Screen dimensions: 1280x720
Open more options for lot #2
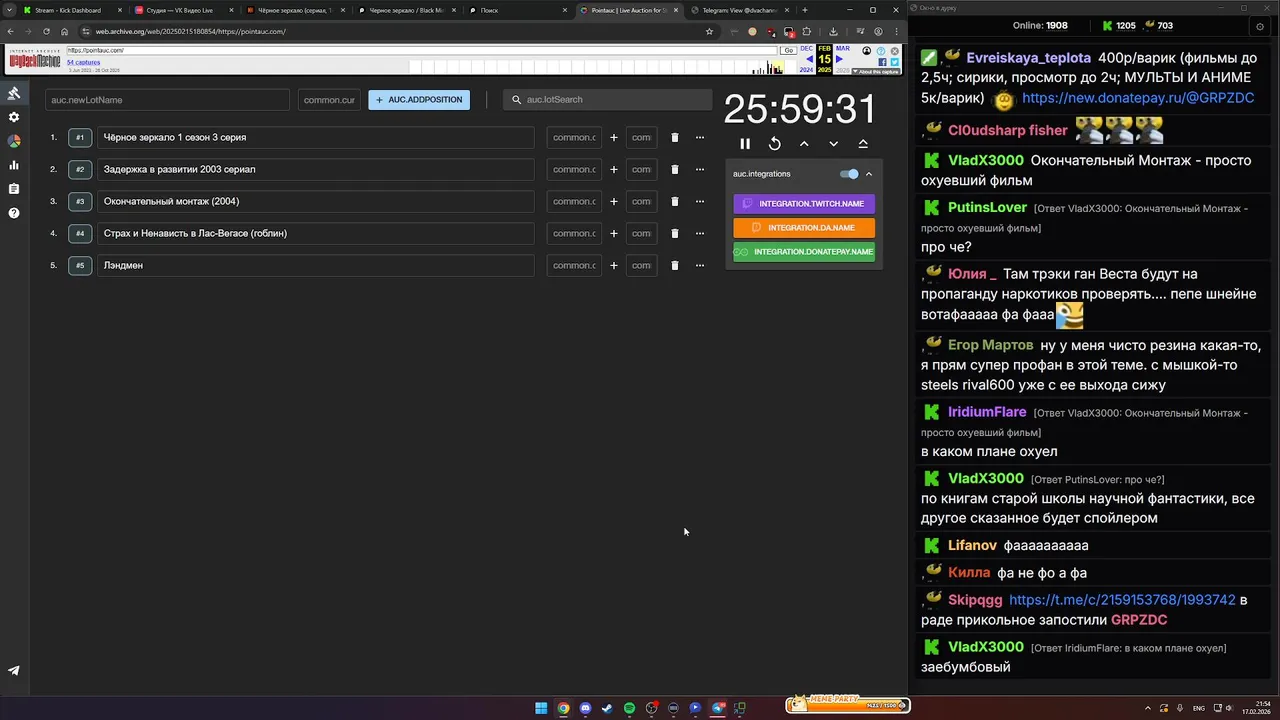point(700,169)
